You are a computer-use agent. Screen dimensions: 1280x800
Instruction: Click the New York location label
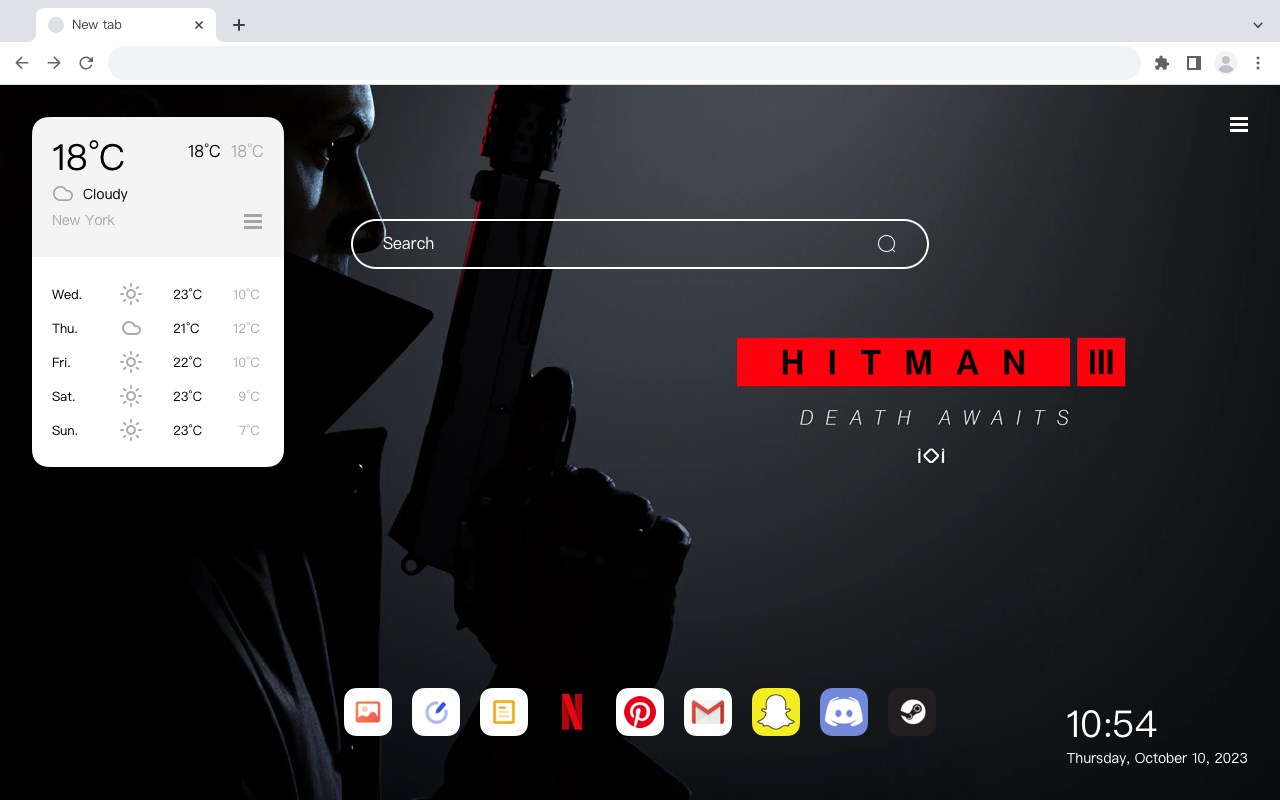(x=83, y=220)
